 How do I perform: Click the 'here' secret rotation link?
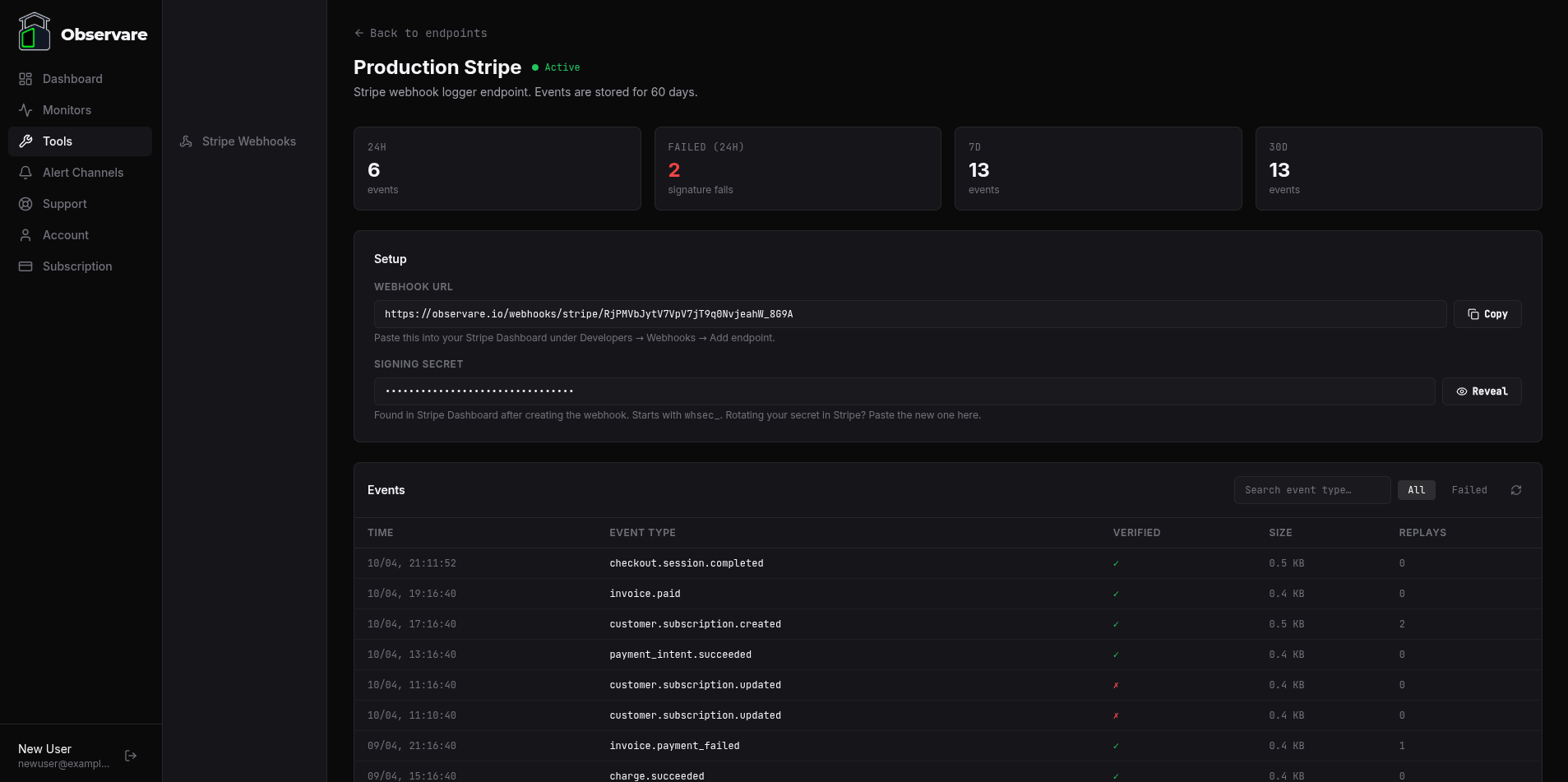click(x=970, y=415)
